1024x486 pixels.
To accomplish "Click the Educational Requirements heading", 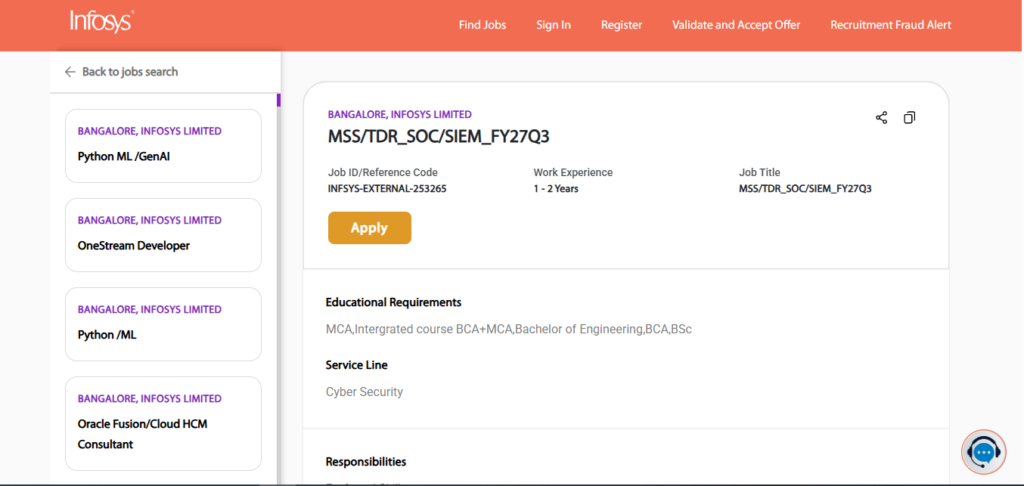I will click(394, 302).
